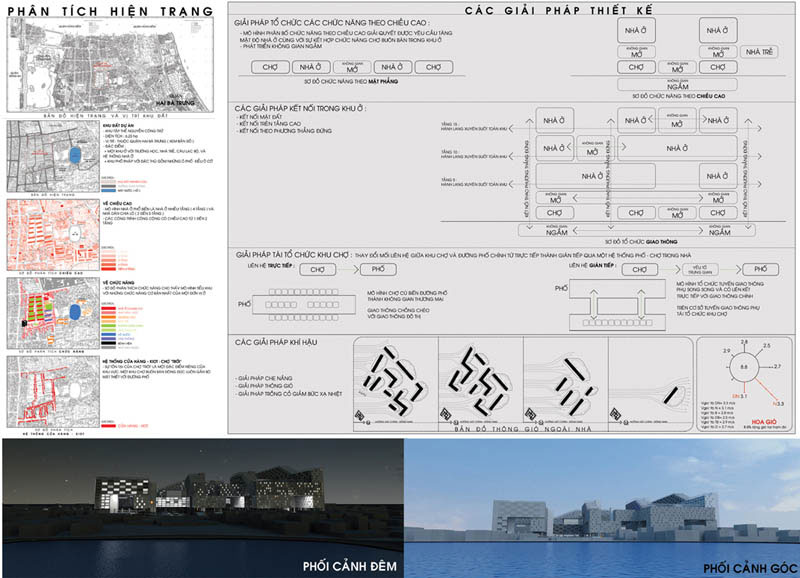Click the wind rose 'Hoa gió' diagram
The height and width of the screenshot is (578, 800).
[x=743, y=370]
